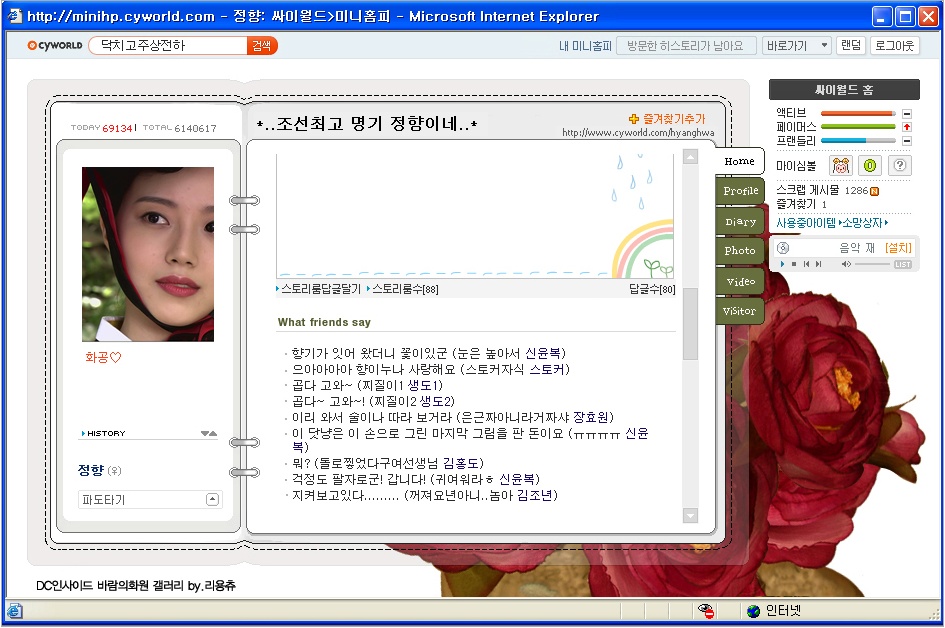Click the orange N new-post badge

point(874,191)
